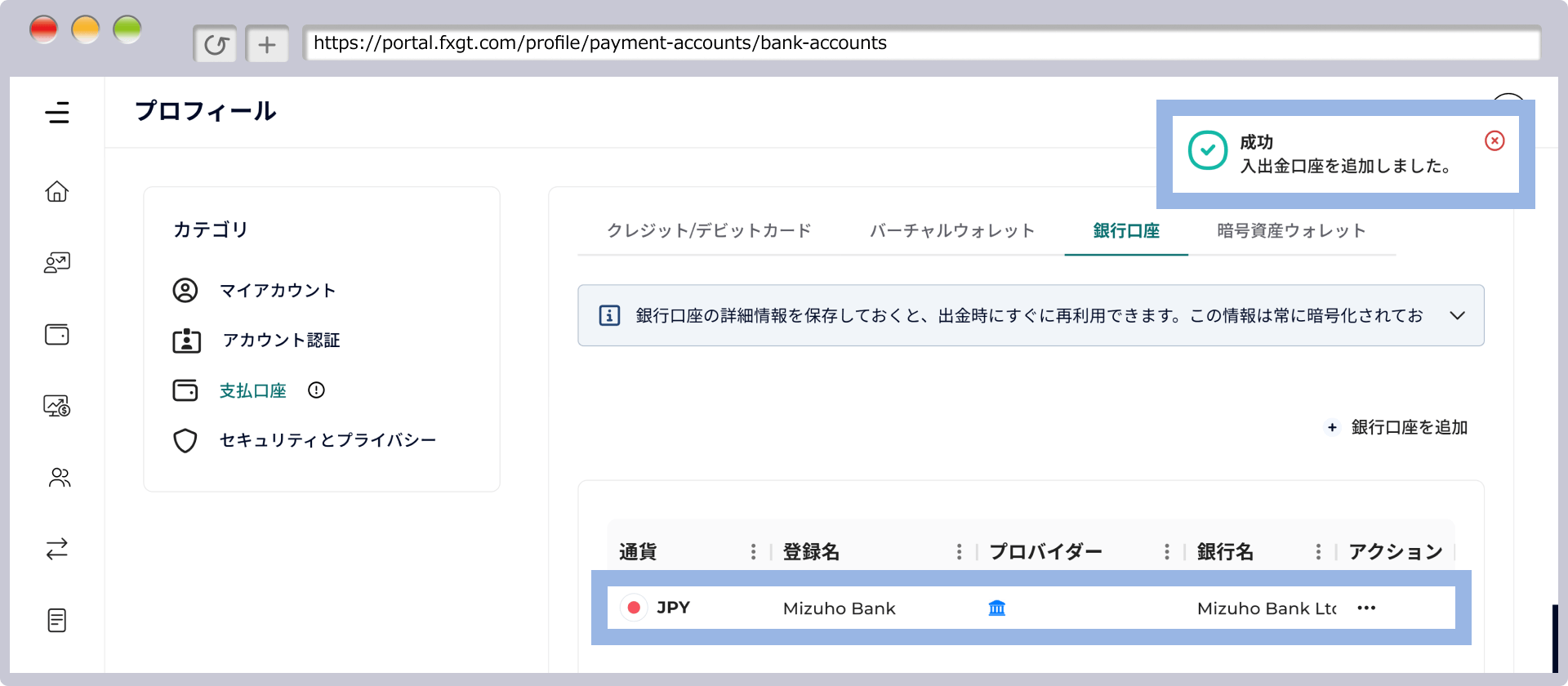Image resolution: width=1568 pixels, height=686 pixels.
Task: Click the 銀行口座を追加 button
Action: pyautogui.click(x=1396, y=427)
